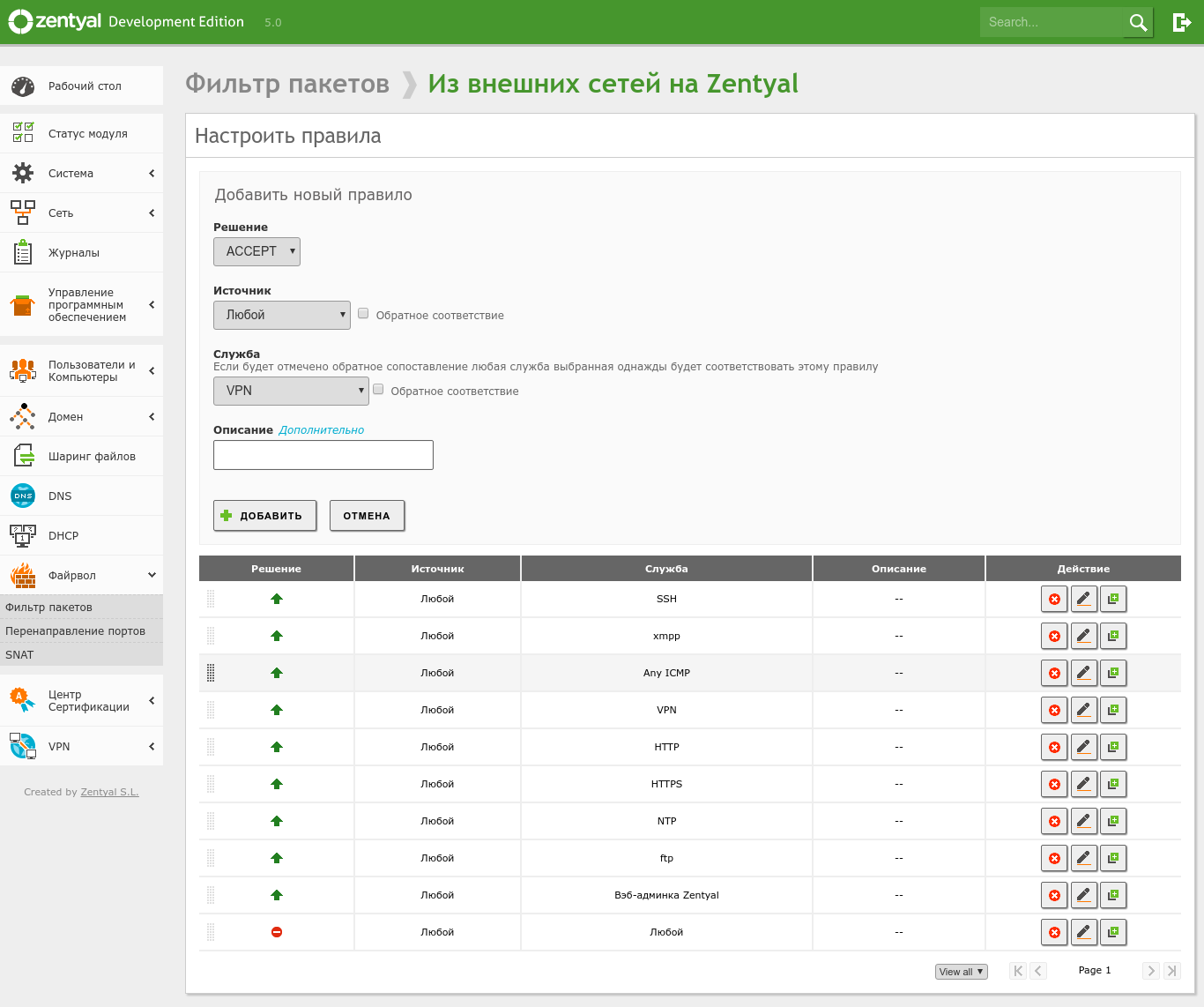This screenshot has width=1204, height=1007.
Task: Edit the xmpp rule
Action: pos(1084,636)
